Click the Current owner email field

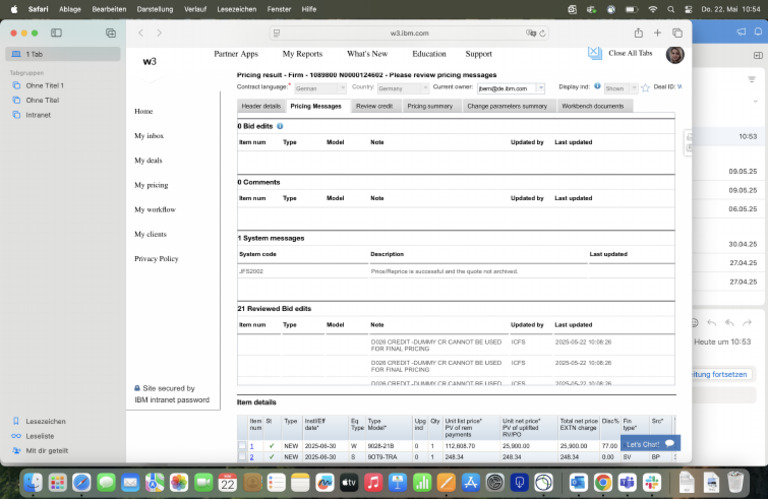[x=507, y=89]
